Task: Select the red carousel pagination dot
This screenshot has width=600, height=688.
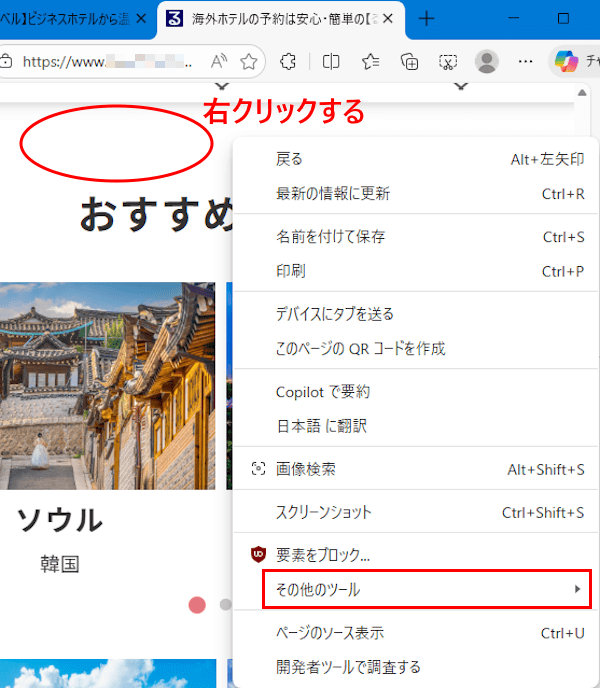Action: (197, 605)
